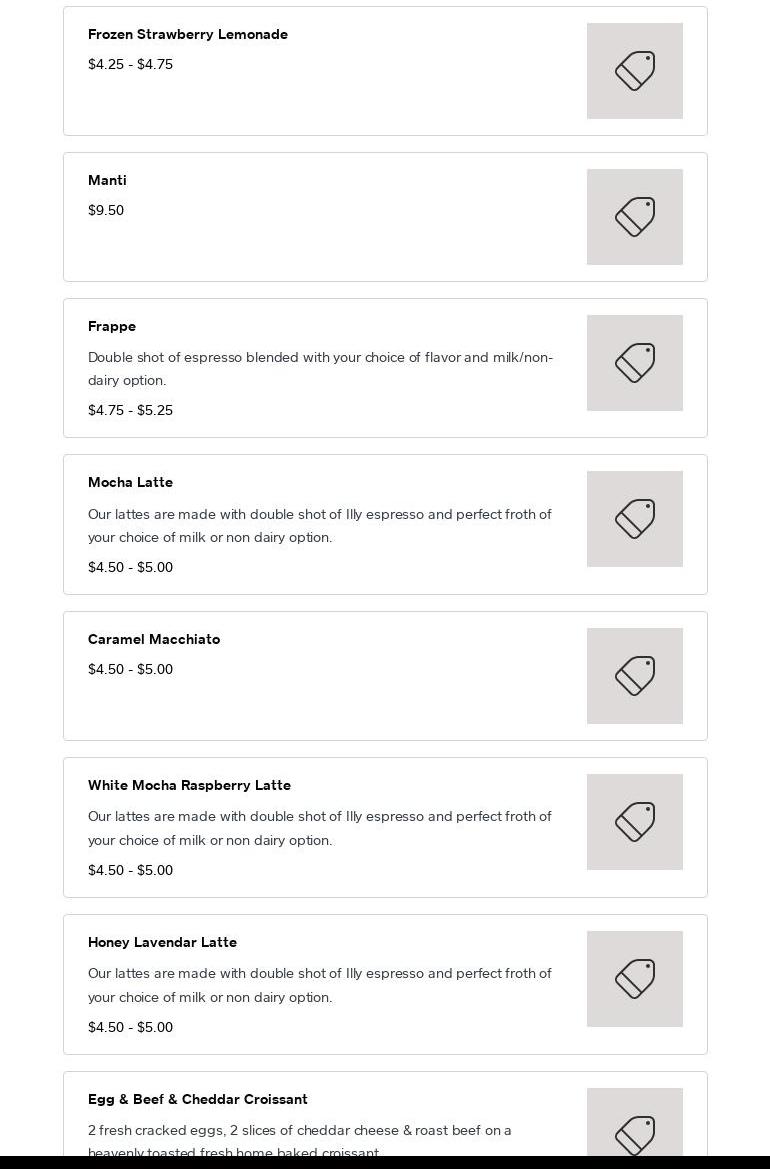Open the Frozen Strawberry Lemonade item title
This screenshot has height=1169, width=770.
coord(188,34)
